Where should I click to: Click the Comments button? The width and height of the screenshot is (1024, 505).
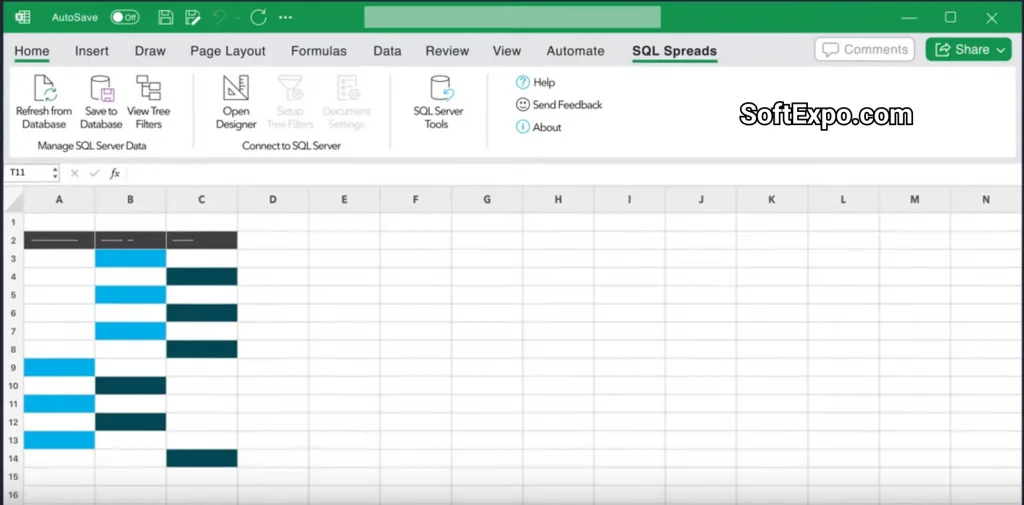[x=866, y=49]
